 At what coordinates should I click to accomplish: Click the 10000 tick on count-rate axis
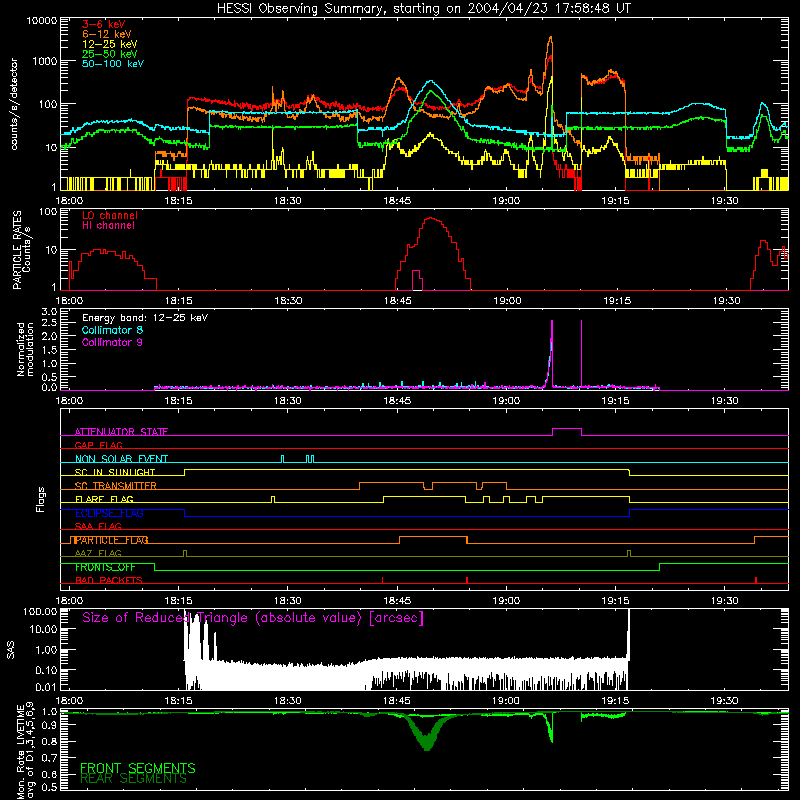click(41, 20)
